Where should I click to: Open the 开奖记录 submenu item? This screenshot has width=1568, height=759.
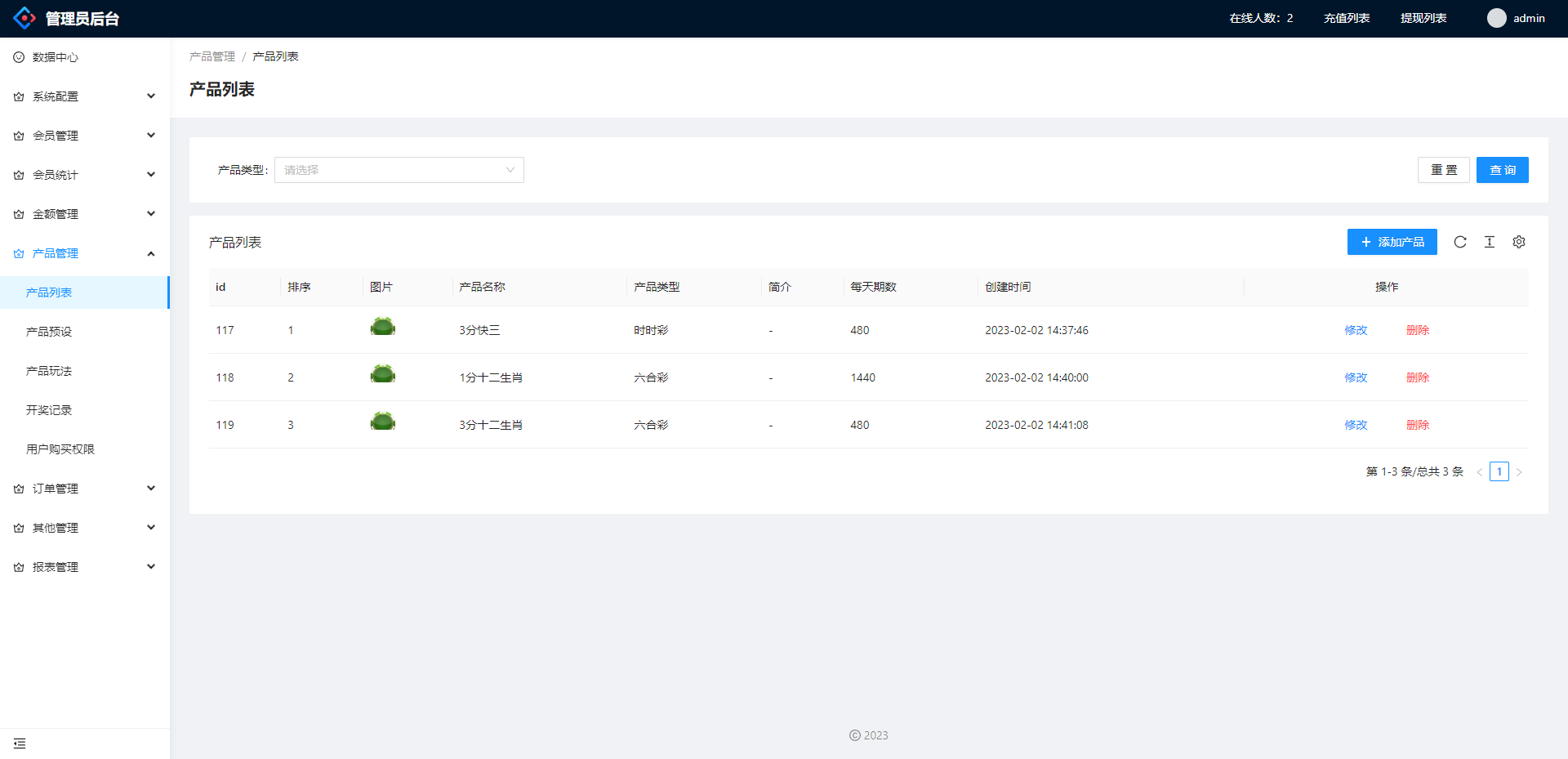(x=49, y=410)
